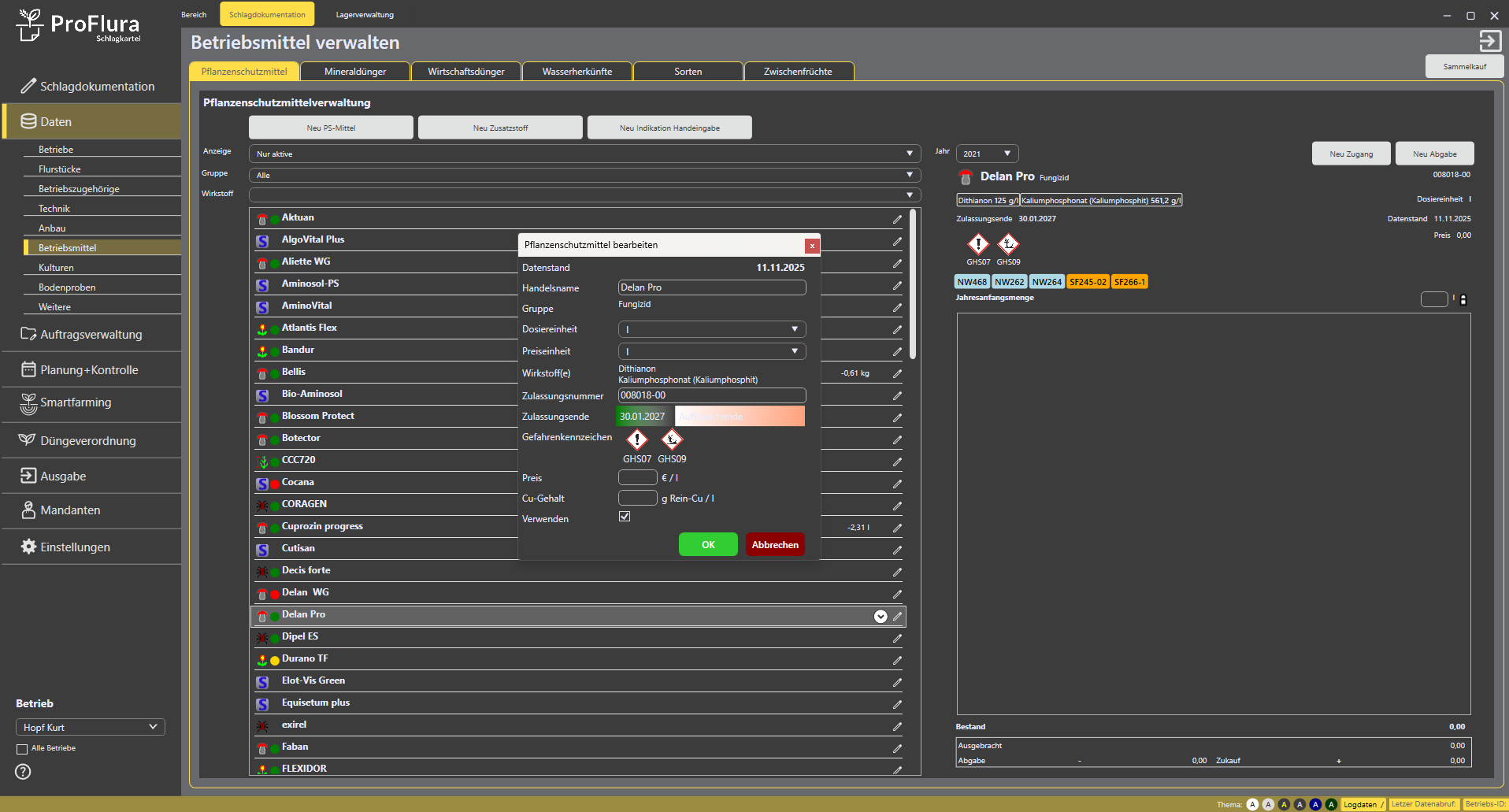Viewport: 1509px width, 812px height.
Task: Click the edit pencil for Aktuan
Action: [x=897, y=219]
